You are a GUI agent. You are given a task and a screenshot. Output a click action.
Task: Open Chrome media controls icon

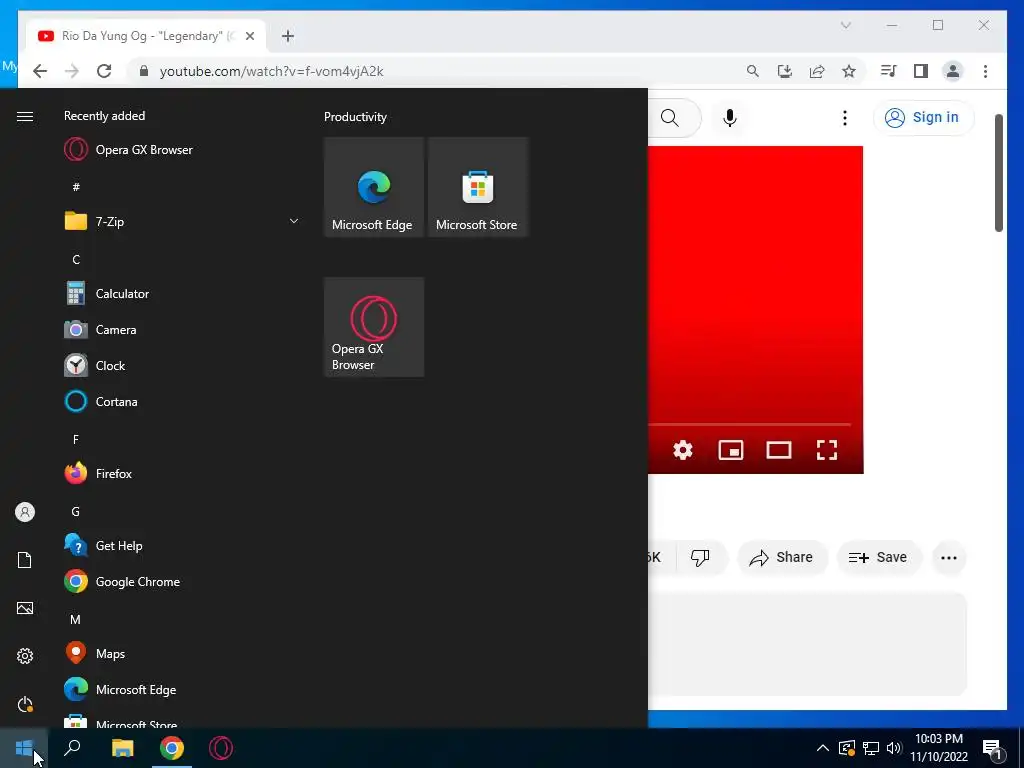tap(888, 71)
